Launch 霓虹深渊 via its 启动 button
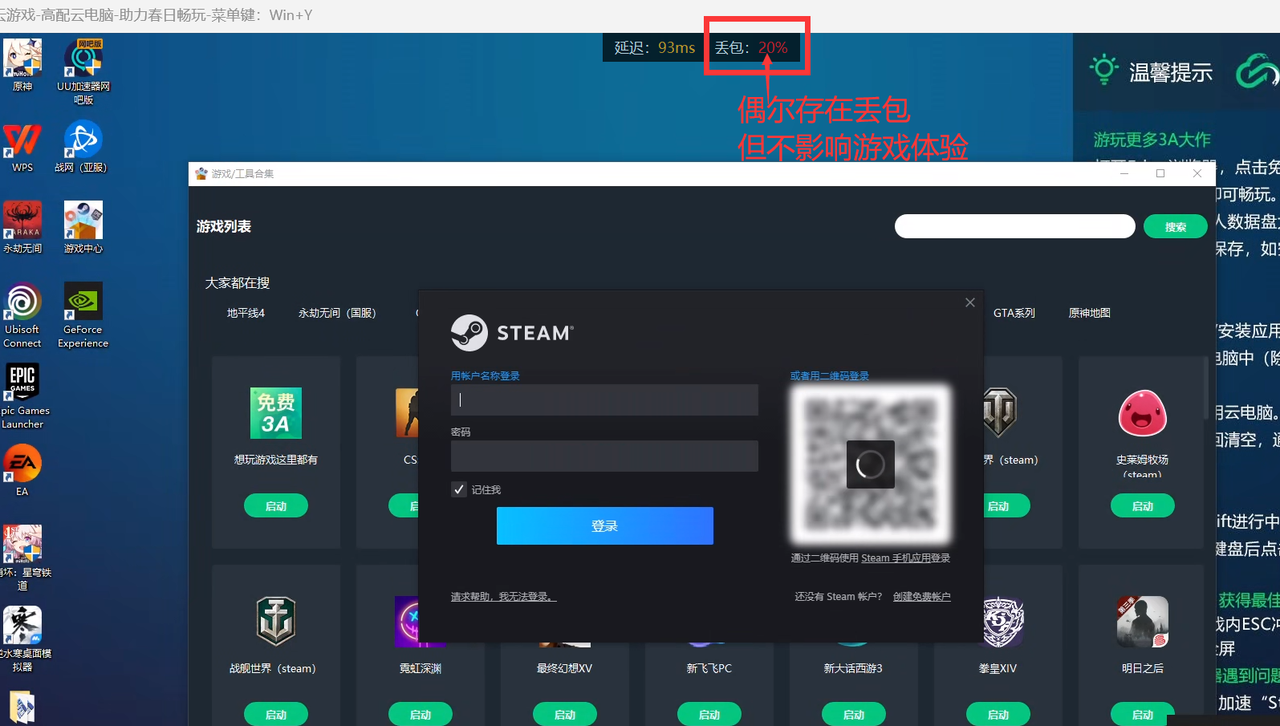1280x726 pixels. pos(420,714)
